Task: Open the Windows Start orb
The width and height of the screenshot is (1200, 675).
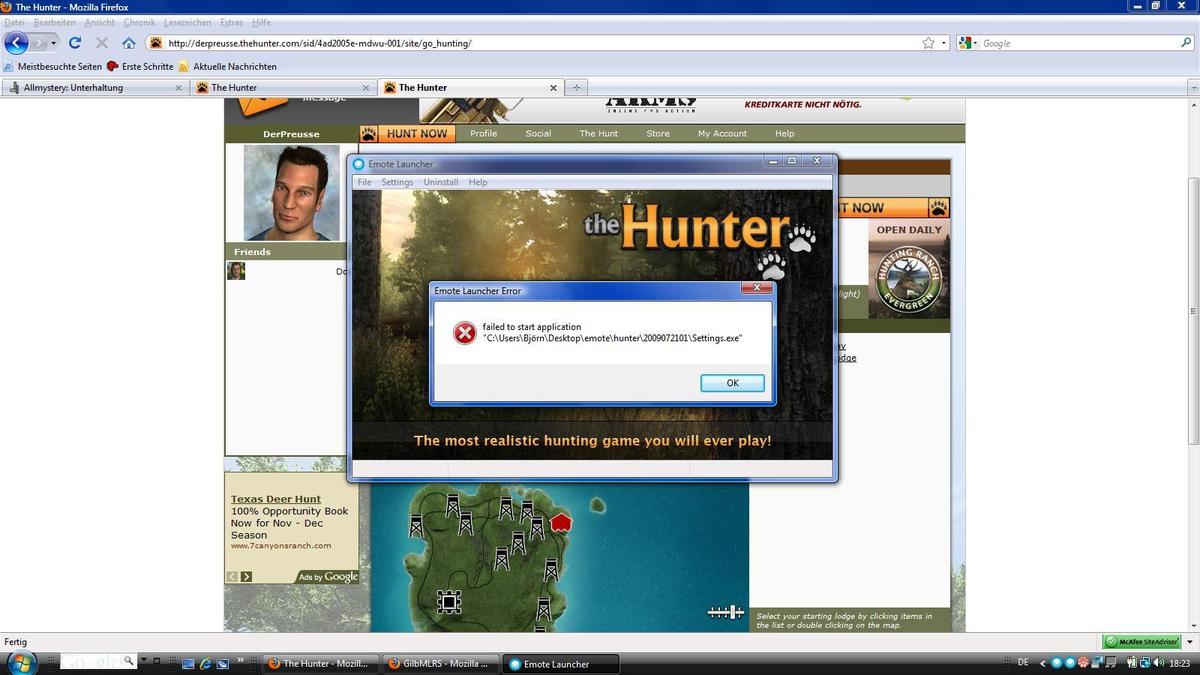Action: pos(20,662)
